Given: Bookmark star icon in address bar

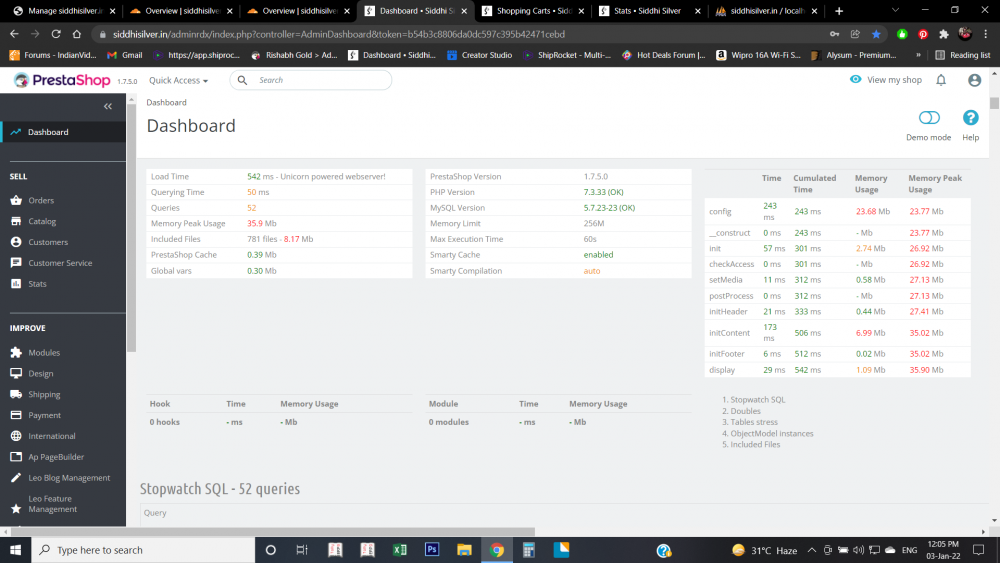Looking at the screenshot, I should pyautogui.click(x=876, y=34).
